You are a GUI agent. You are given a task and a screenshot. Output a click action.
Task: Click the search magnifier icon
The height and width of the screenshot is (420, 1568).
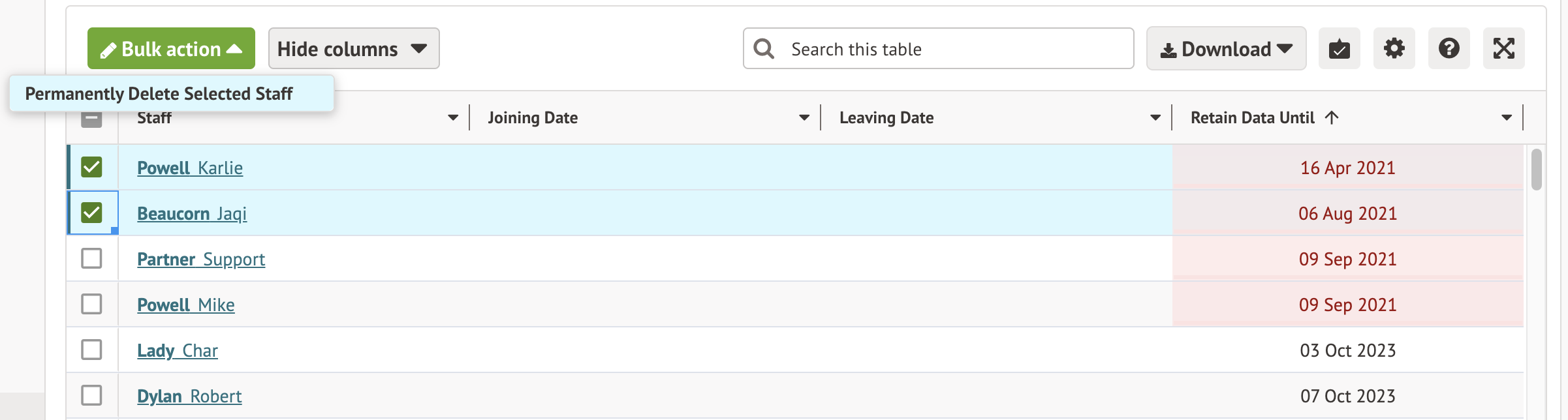click(x=764, y=49)
